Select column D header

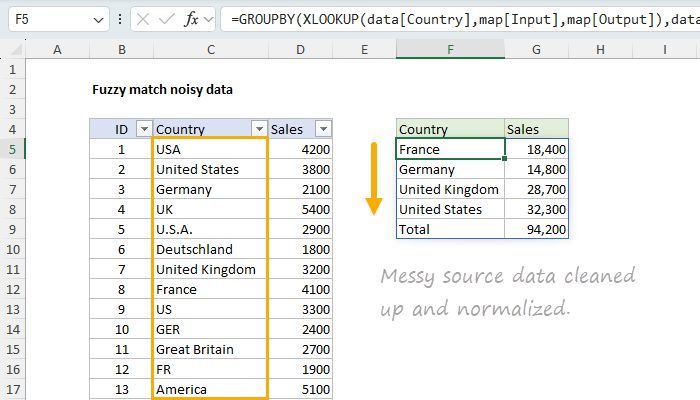(300, 50)
